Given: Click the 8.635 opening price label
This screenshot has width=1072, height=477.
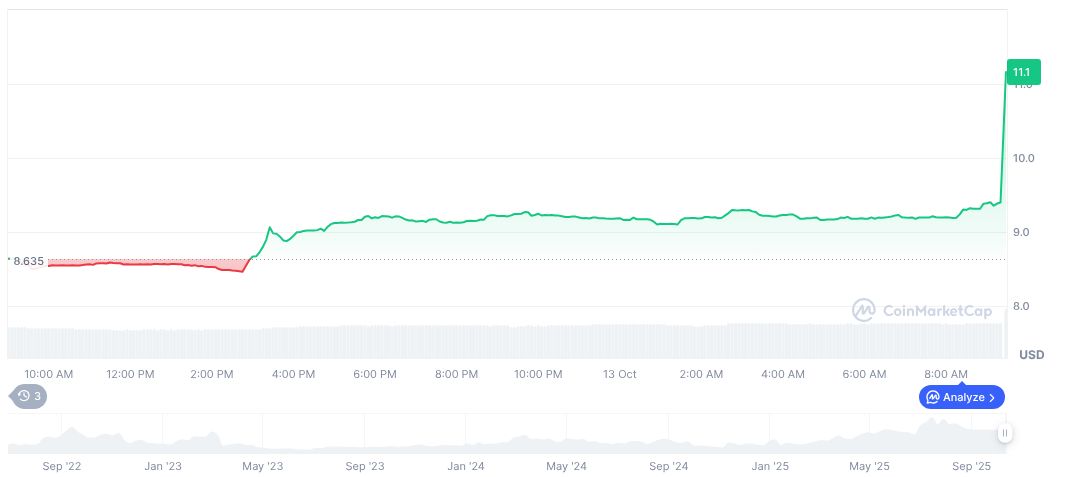Looking at the screenshot, I should [28, 261].
